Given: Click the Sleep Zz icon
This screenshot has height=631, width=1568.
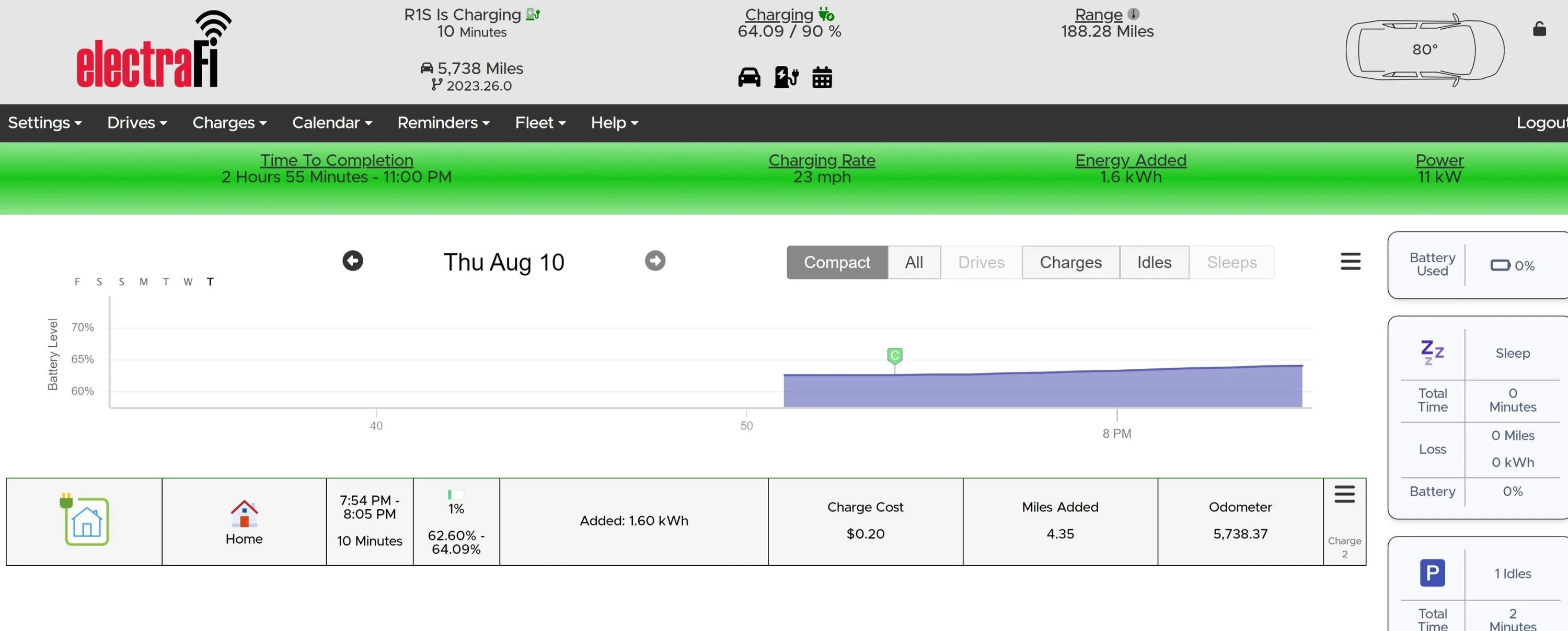Looking at the screenshot, I should pyautogui.click(x=1432, y=352).
